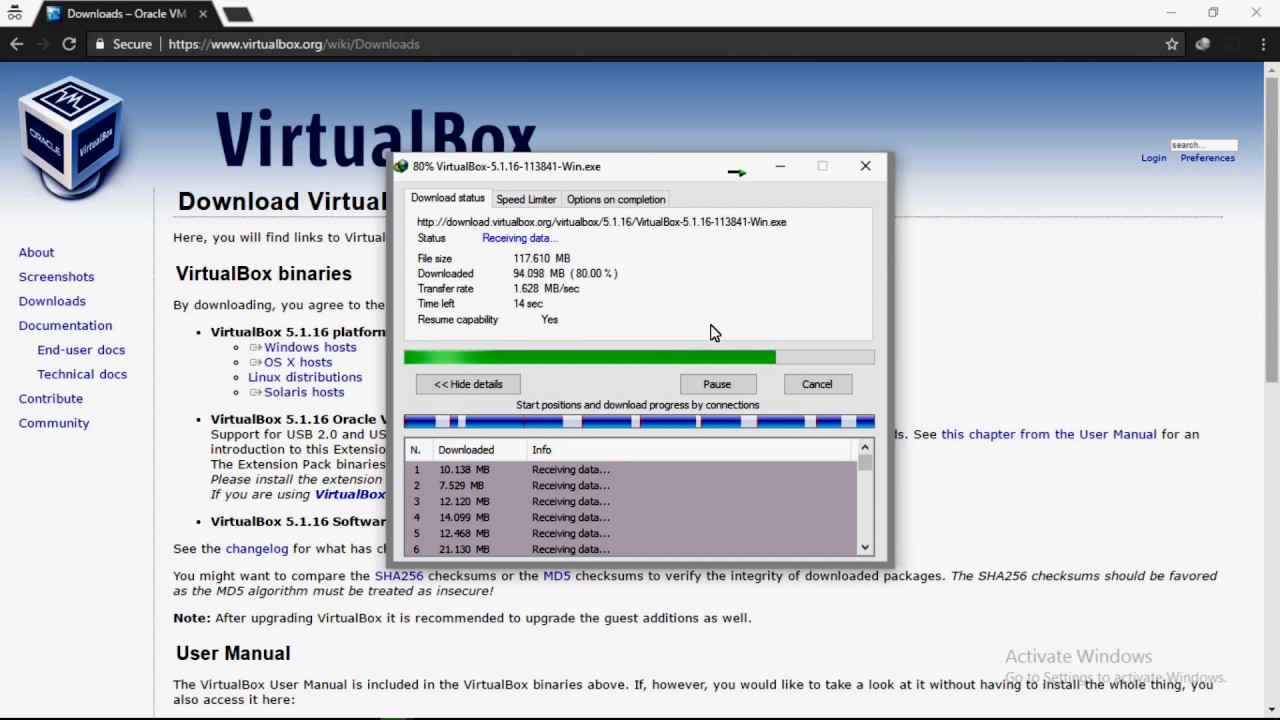Click the browser back arrow
This screenshot has height=720, width=1280.
(x=16, y=44)
